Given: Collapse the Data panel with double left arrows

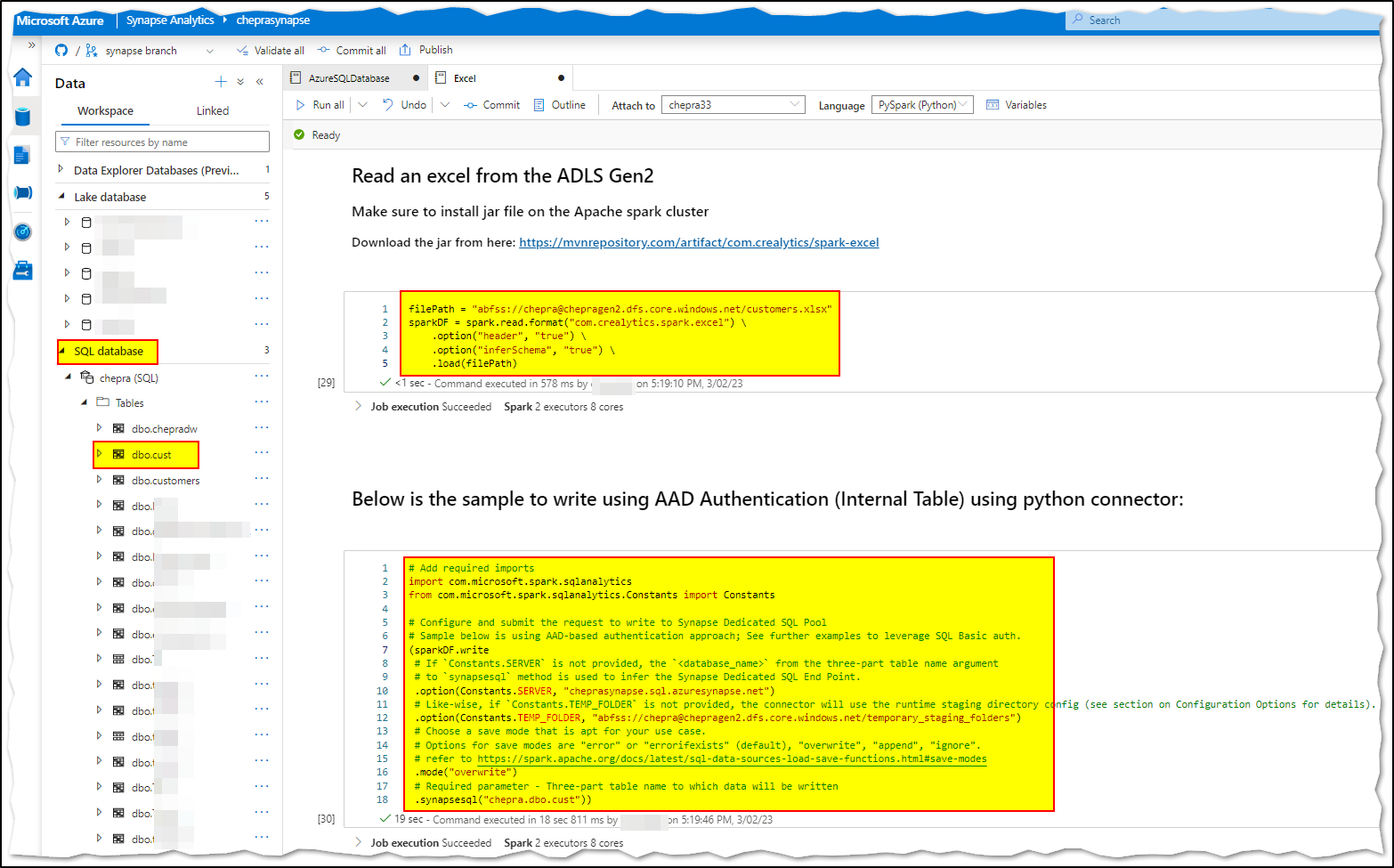Looking at the screenshot, I should click(260, 82).
